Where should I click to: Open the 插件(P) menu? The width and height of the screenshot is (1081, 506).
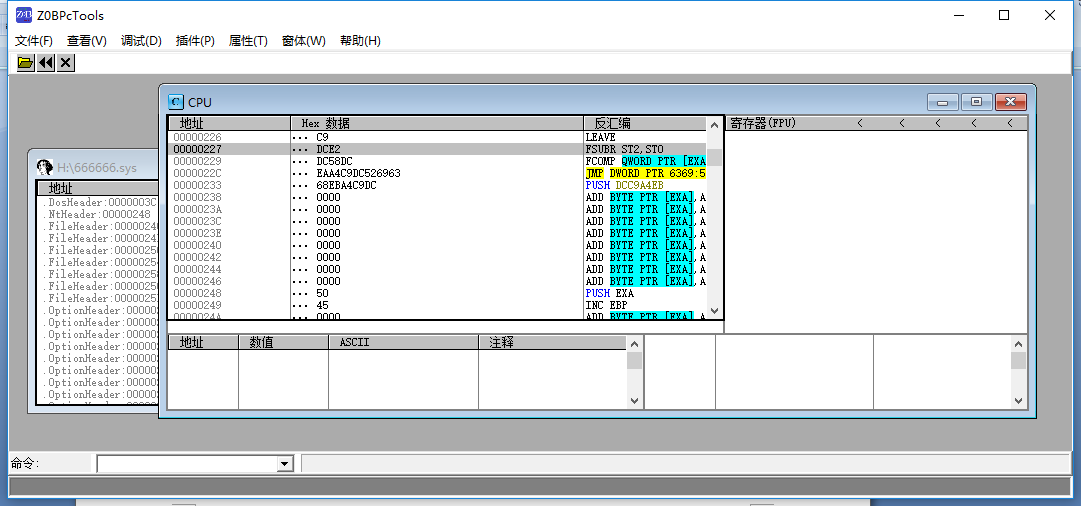[195, 41]
